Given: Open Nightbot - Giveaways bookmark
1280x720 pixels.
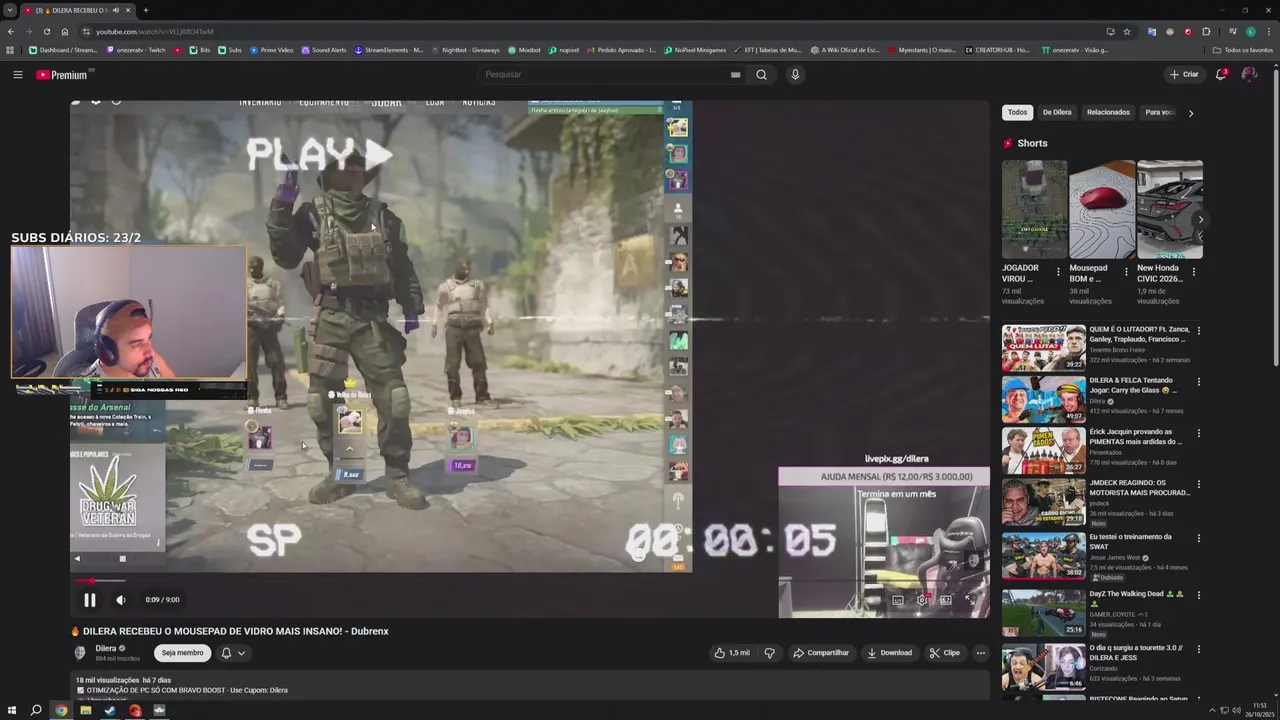Looking at the screenshot, I should point(465,50).
